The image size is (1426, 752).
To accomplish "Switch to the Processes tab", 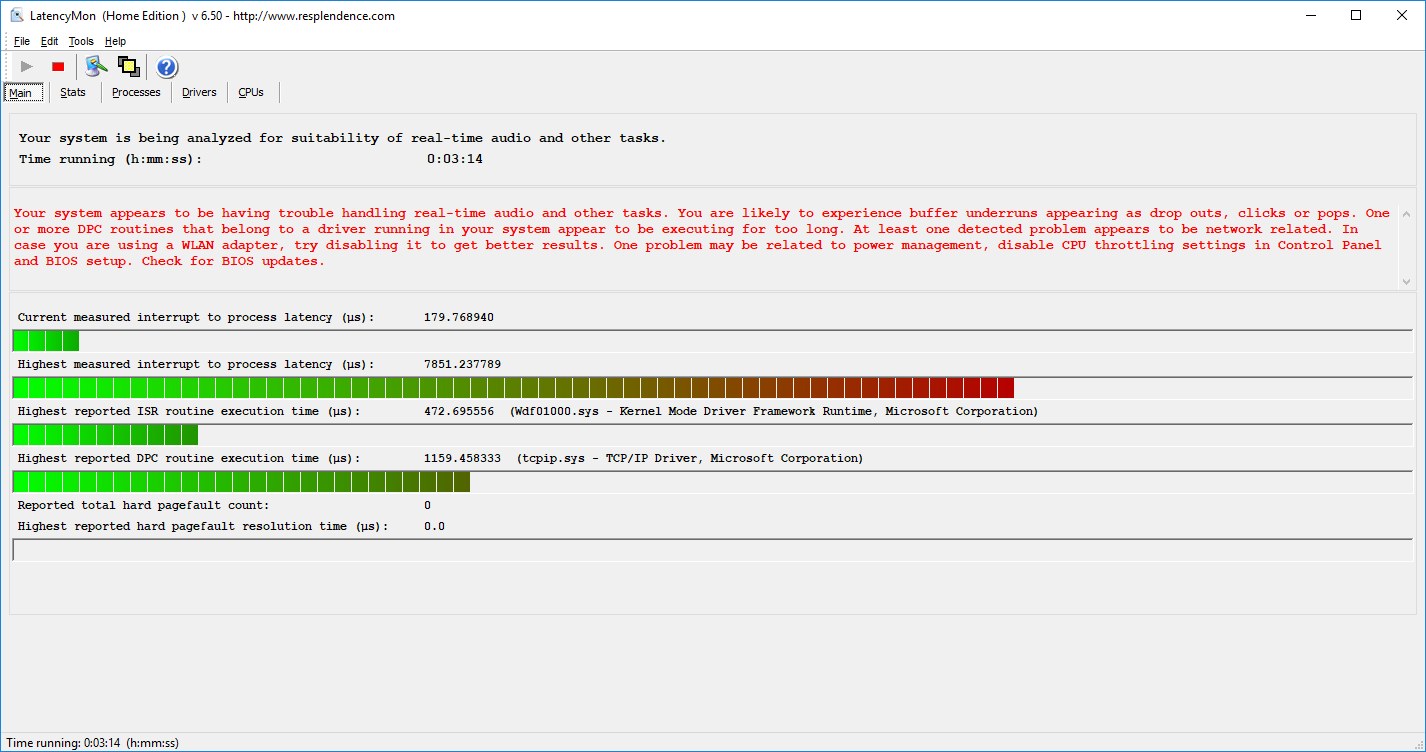I will 136,92.
